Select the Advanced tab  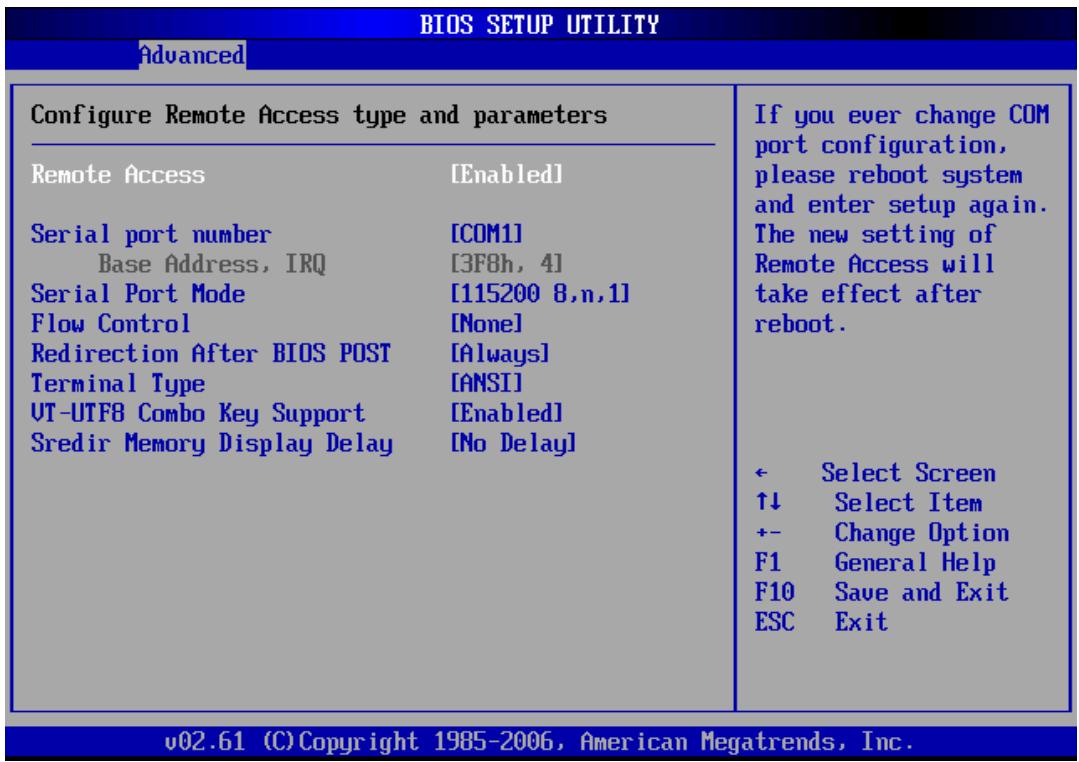pyautogui.click(x=192, y=54)
